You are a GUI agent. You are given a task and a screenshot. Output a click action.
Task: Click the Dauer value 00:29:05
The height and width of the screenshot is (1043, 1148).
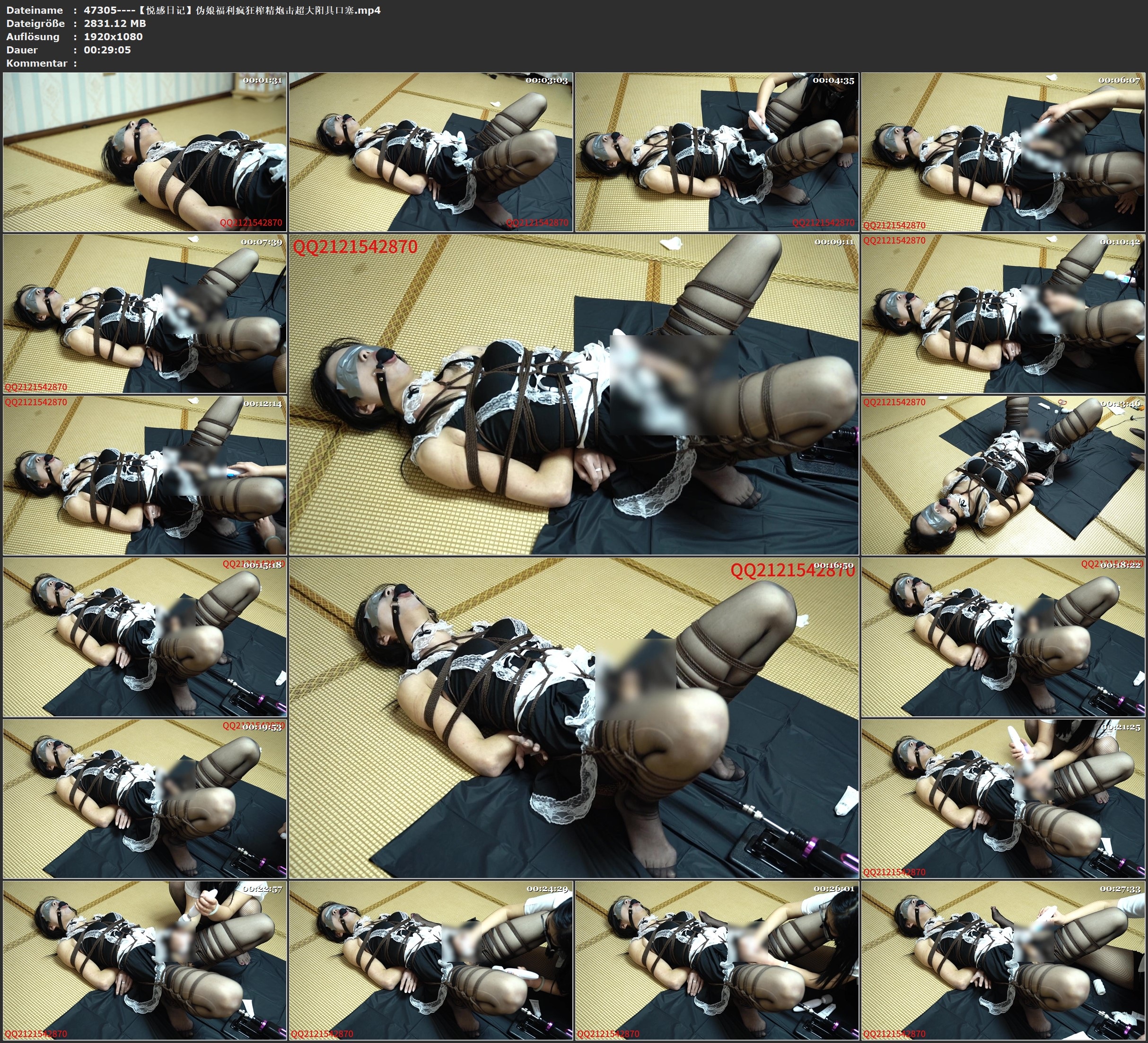107,50
